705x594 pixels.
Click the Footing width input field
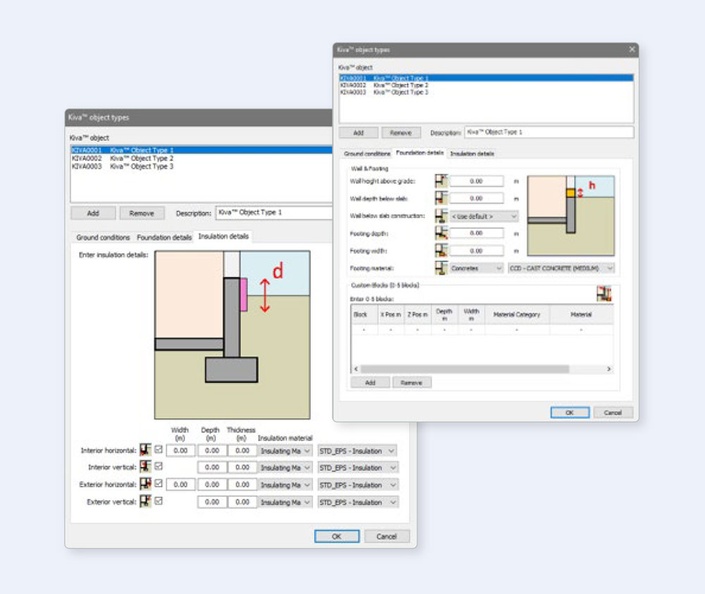477,250
